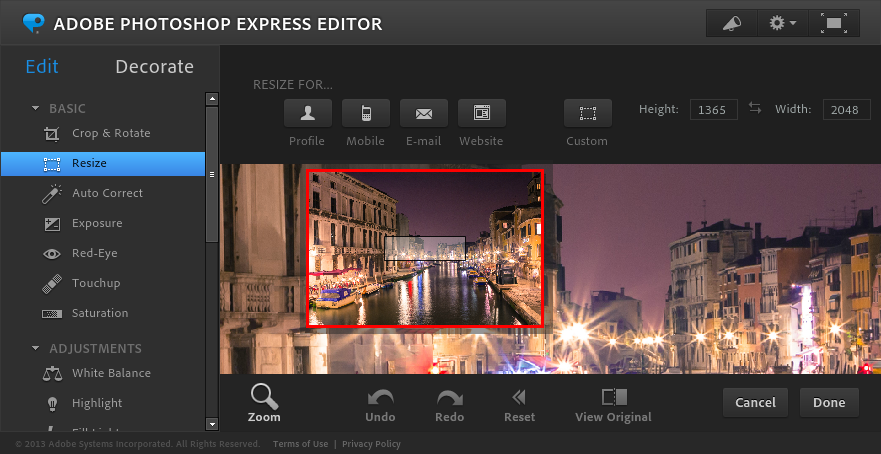
Task: Switch to the Edit tab
Action: pyautogui.click(x=42, y=66)
